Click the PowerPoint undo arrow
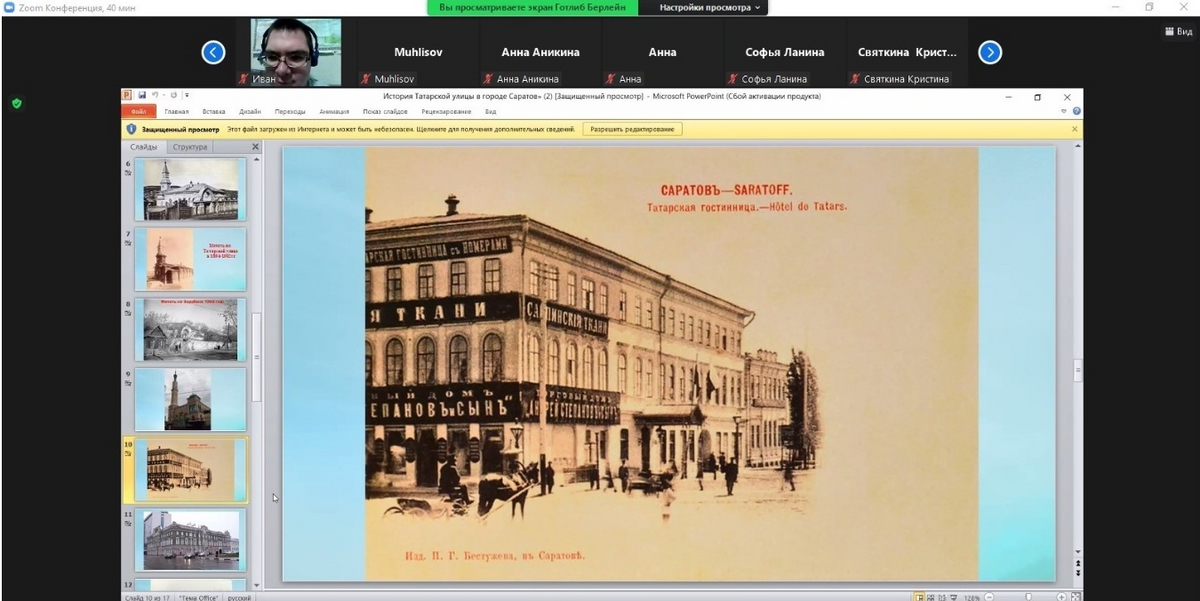This screenshot has width=1200, height=601. click(156, 96)
